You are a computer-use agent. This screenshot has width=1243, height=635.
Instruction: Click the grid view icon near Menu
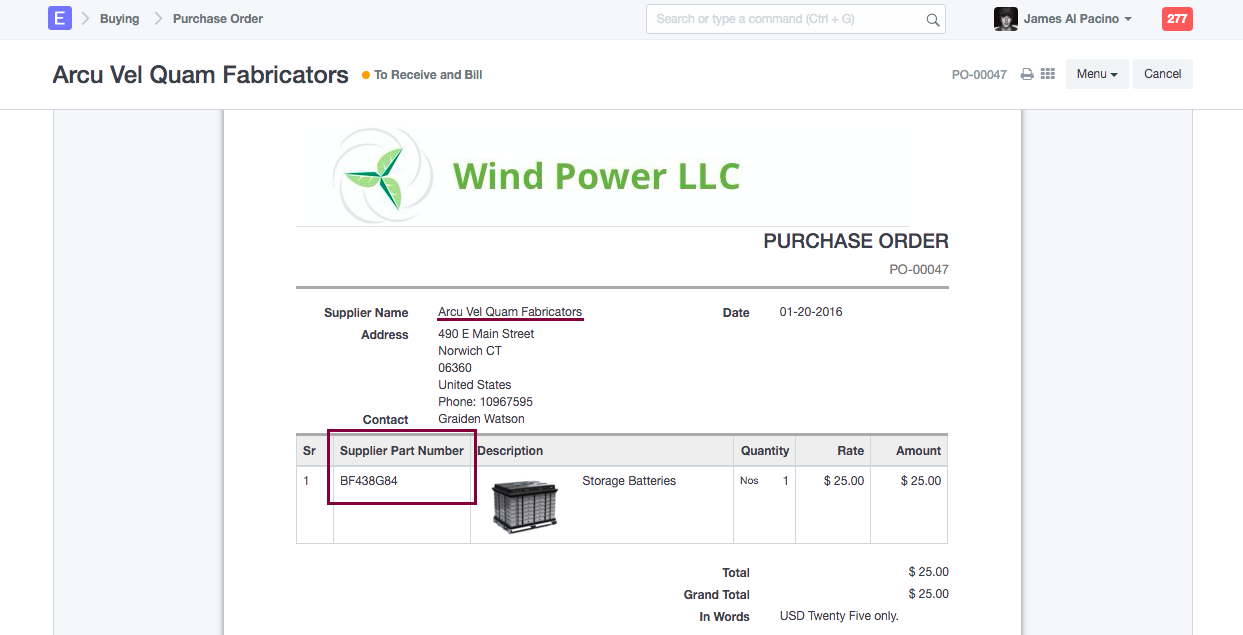[1048, 74]
